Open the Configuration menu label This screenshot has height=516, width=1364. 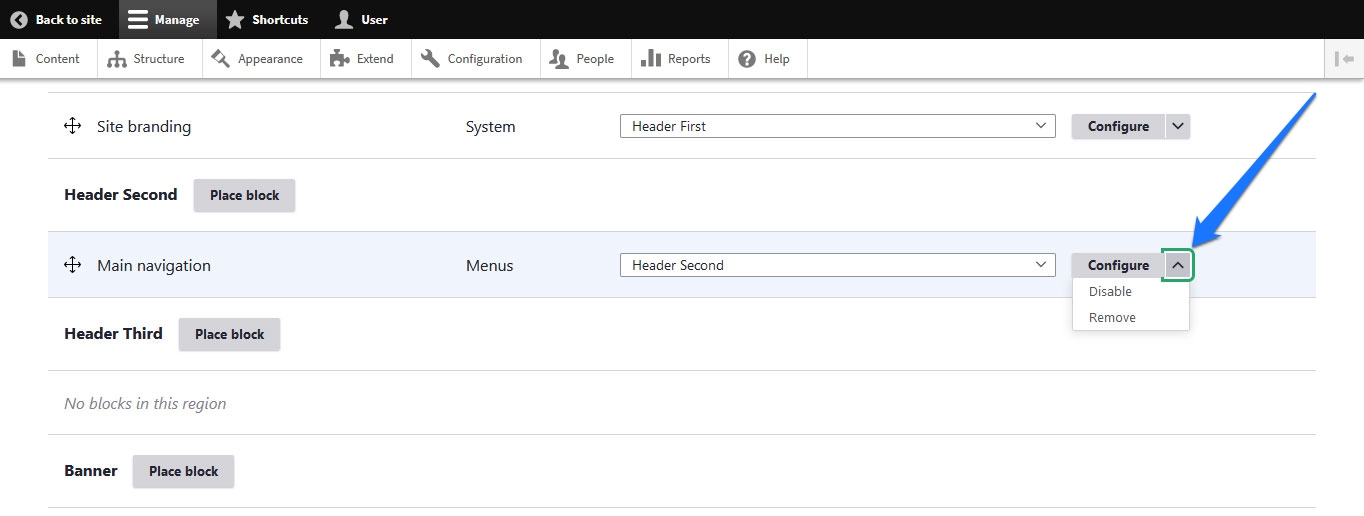485,59
